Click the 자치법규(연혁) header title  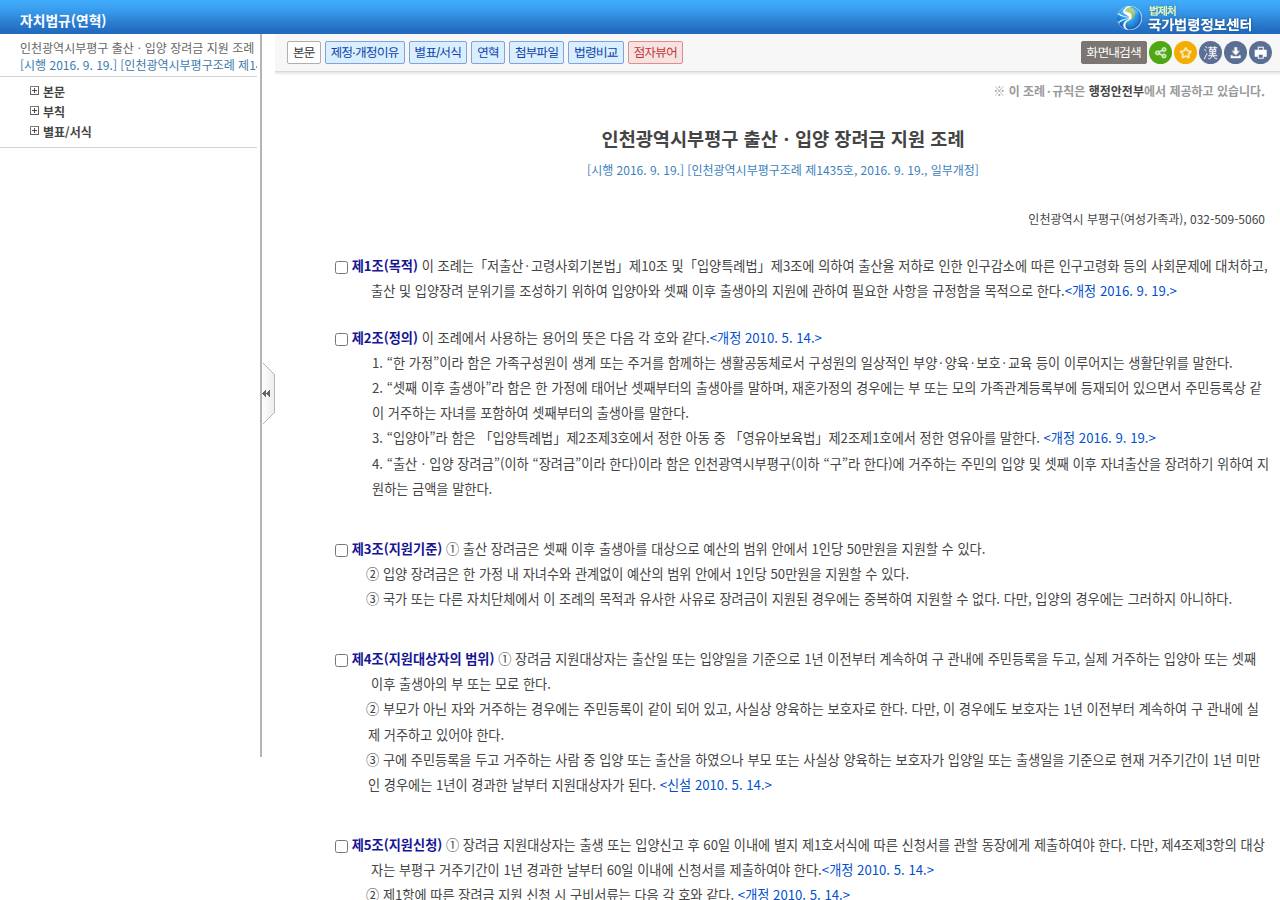click(63, 21)
